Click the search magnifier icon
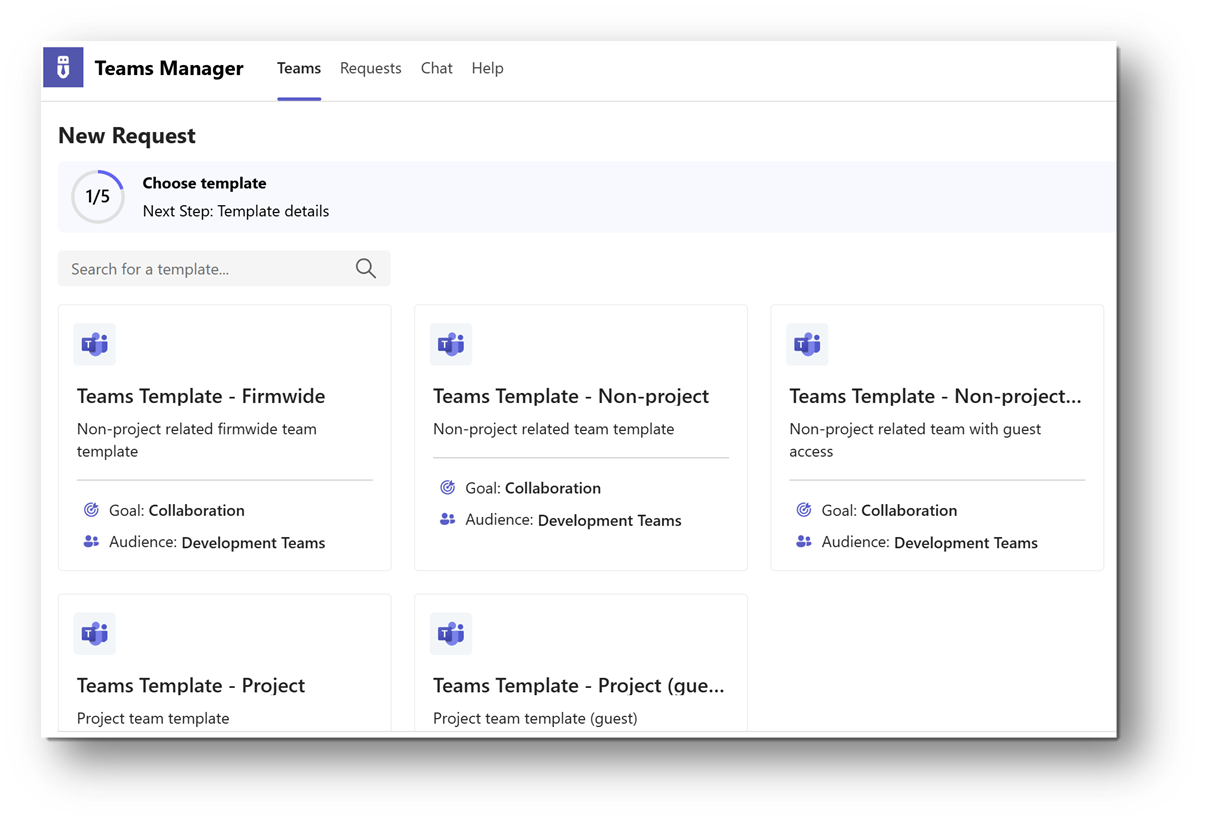The width and height of the screenshot is (1208, 829). click(365, 268)
